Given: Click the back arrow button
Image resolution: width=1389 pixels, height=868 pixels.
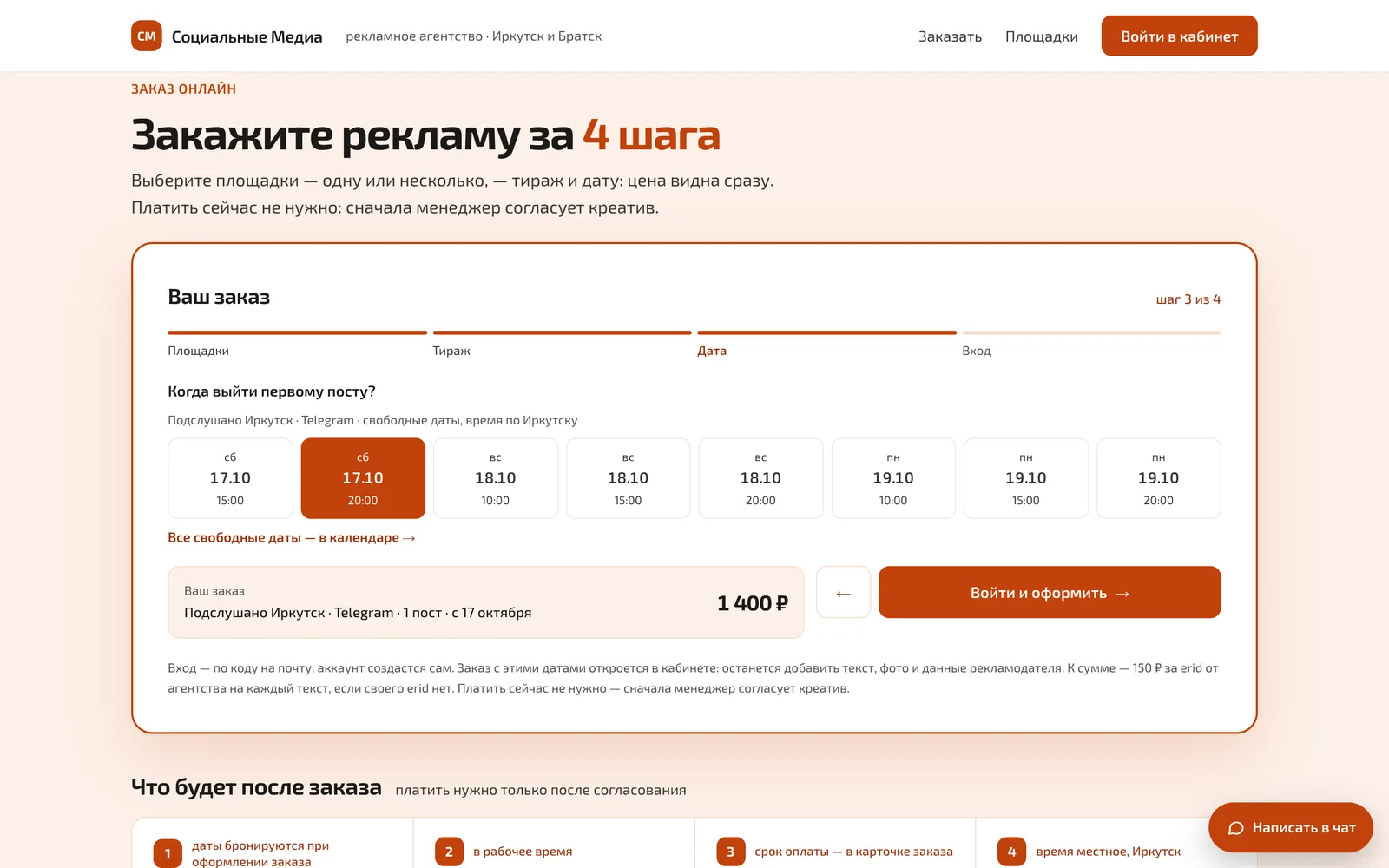Looking at the screenshot, I should (843, 593).
